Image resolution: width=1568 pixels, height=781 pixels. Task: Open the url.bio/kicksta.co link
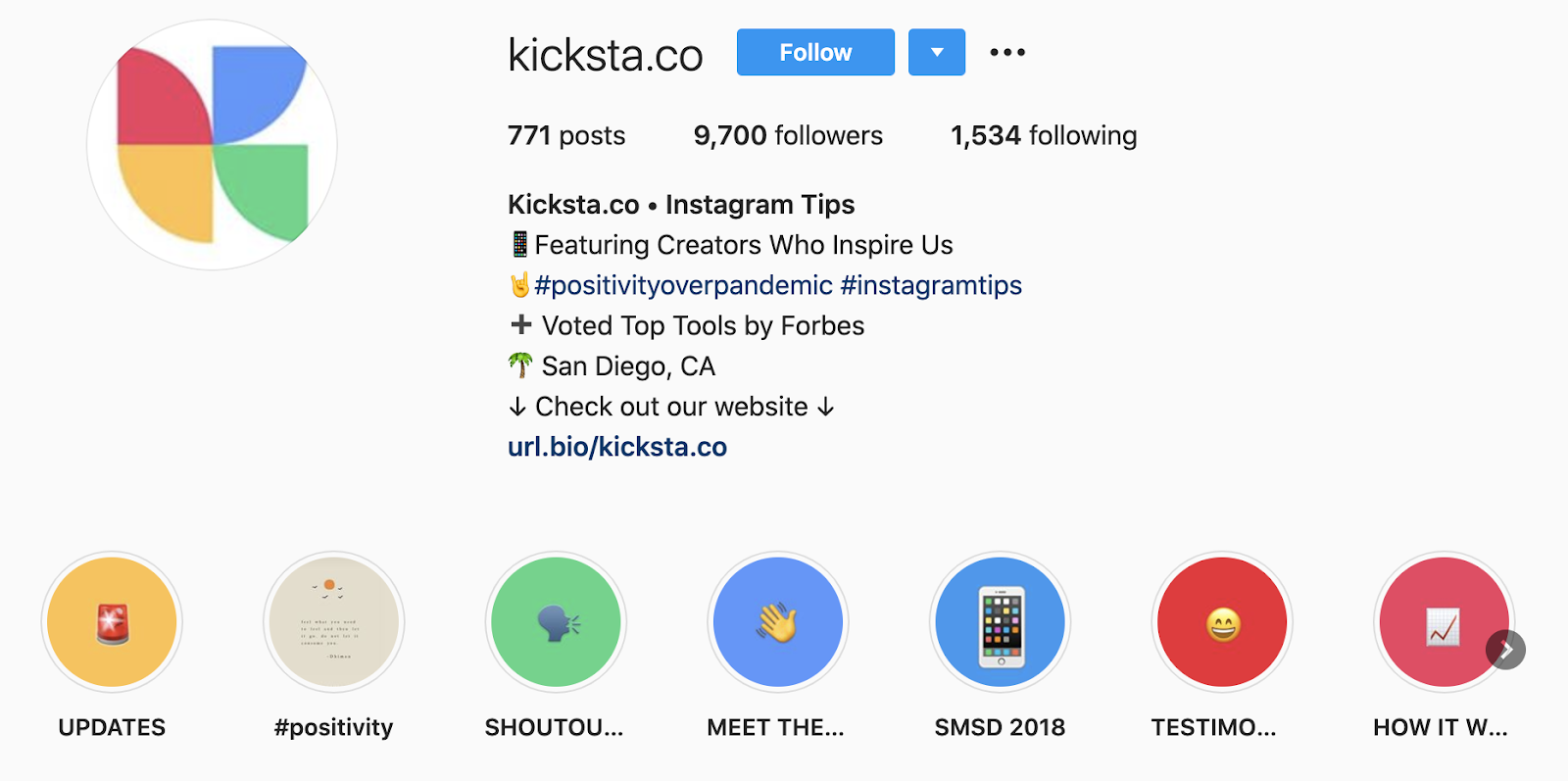(x=617, y=447)
